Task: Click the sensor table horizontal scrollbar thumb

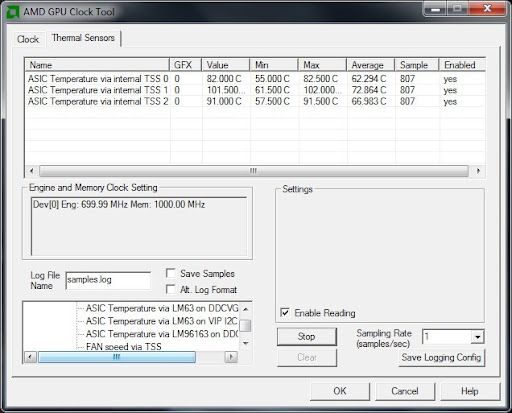Action: [254, 171]
